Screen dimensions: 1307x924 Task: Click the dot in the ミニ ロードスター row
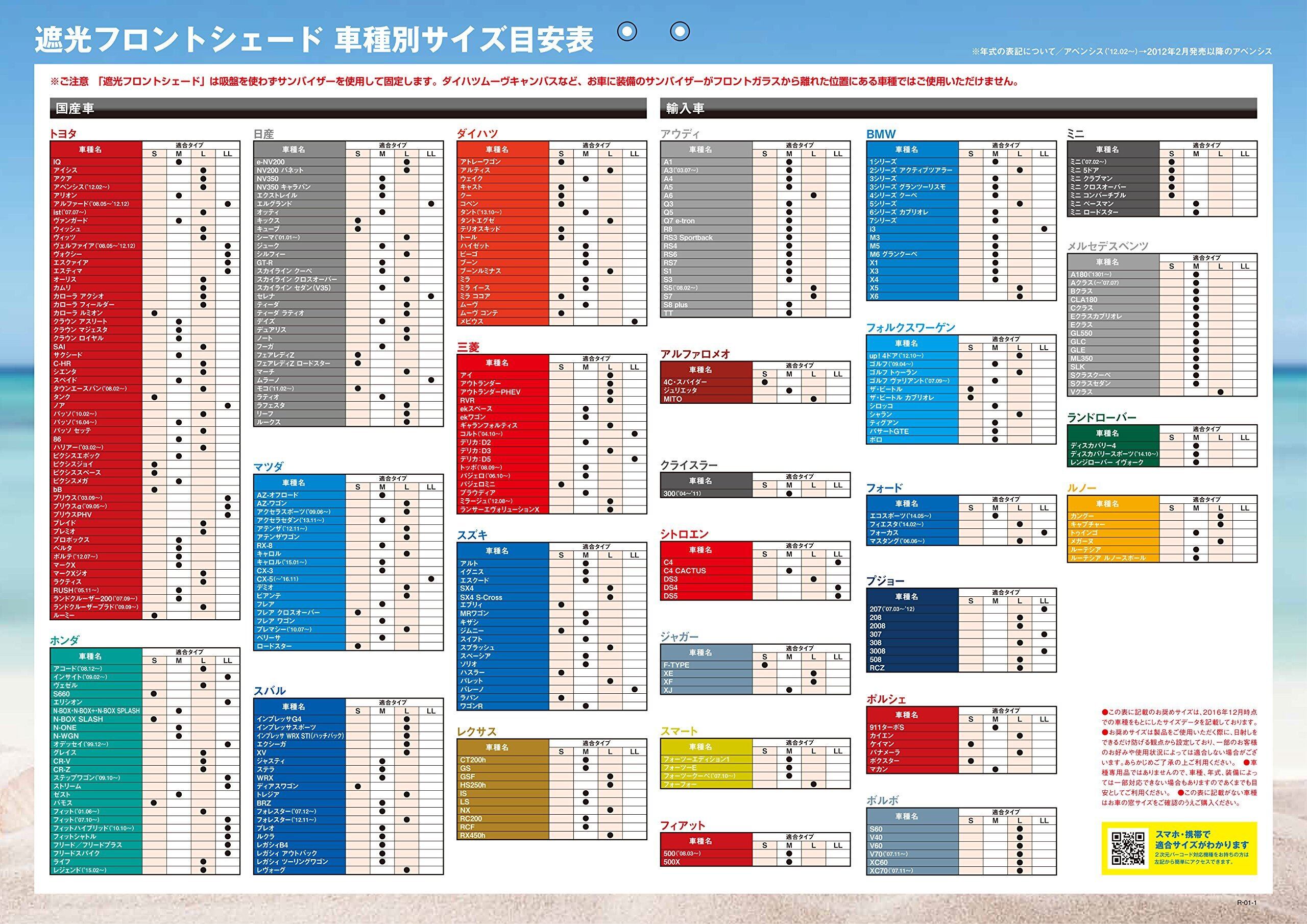1196,212
